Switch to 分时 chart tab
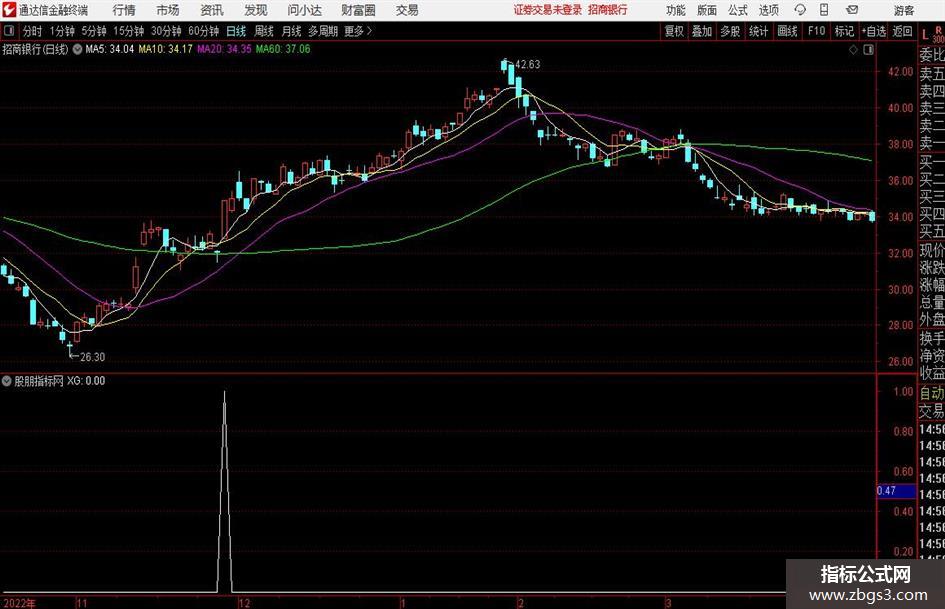The height and width of the screenshot is (609, 945). 33,31
